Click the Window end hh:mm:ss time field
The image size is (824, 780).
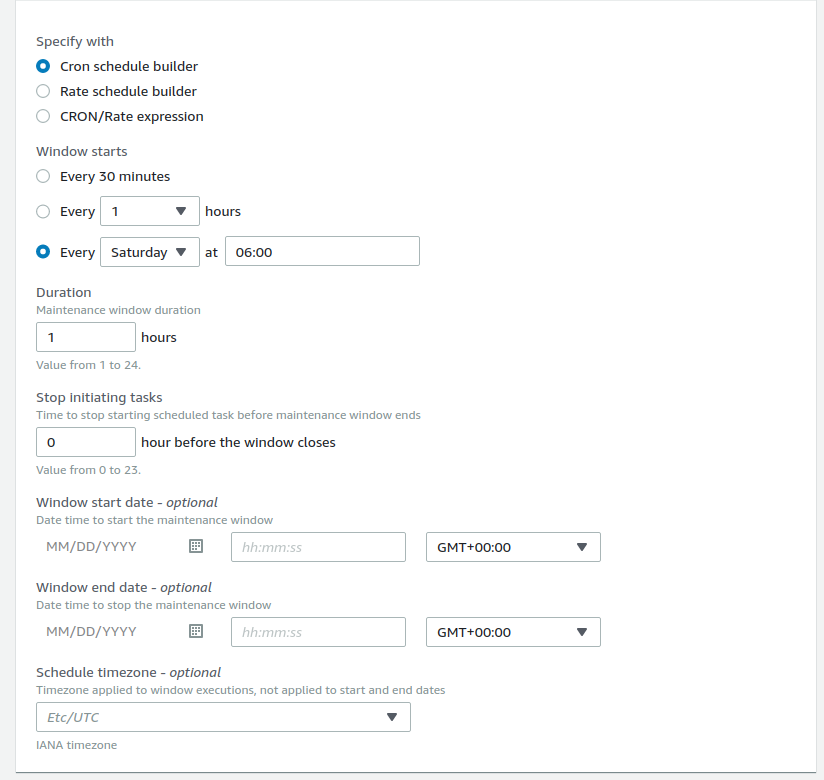[318, 632]
